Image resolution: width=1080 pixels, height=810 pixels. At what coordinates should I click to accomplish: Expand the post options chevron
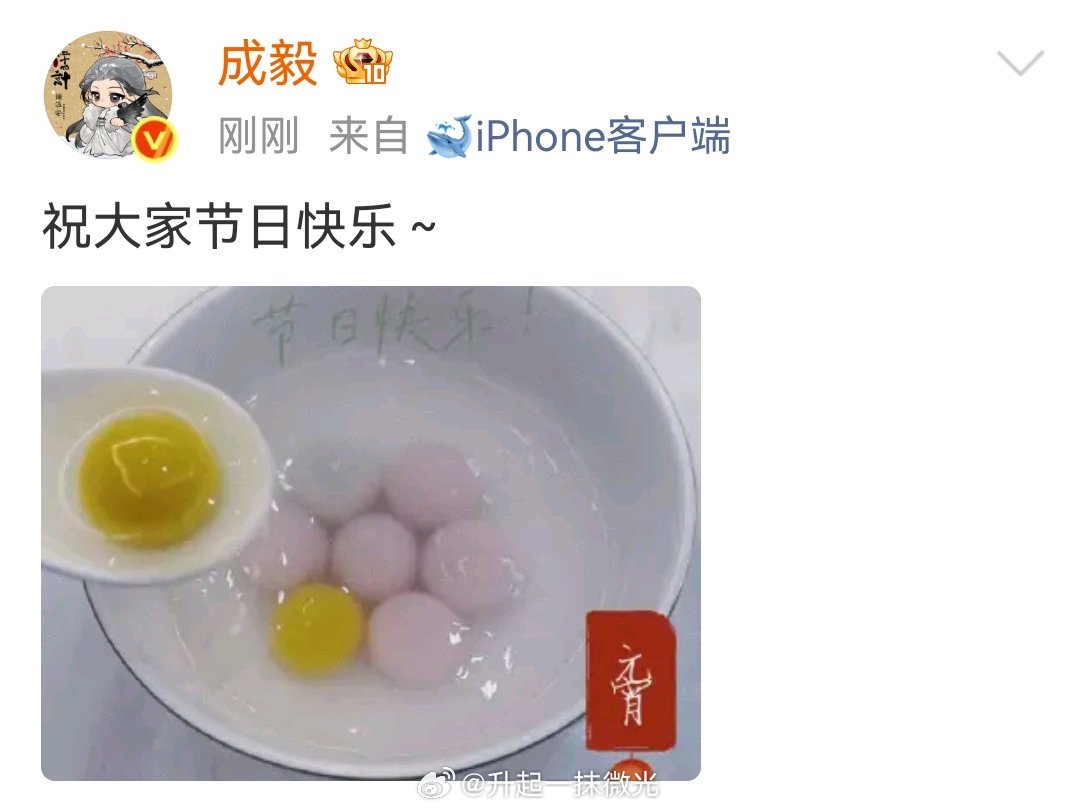tap(1021, 63)
